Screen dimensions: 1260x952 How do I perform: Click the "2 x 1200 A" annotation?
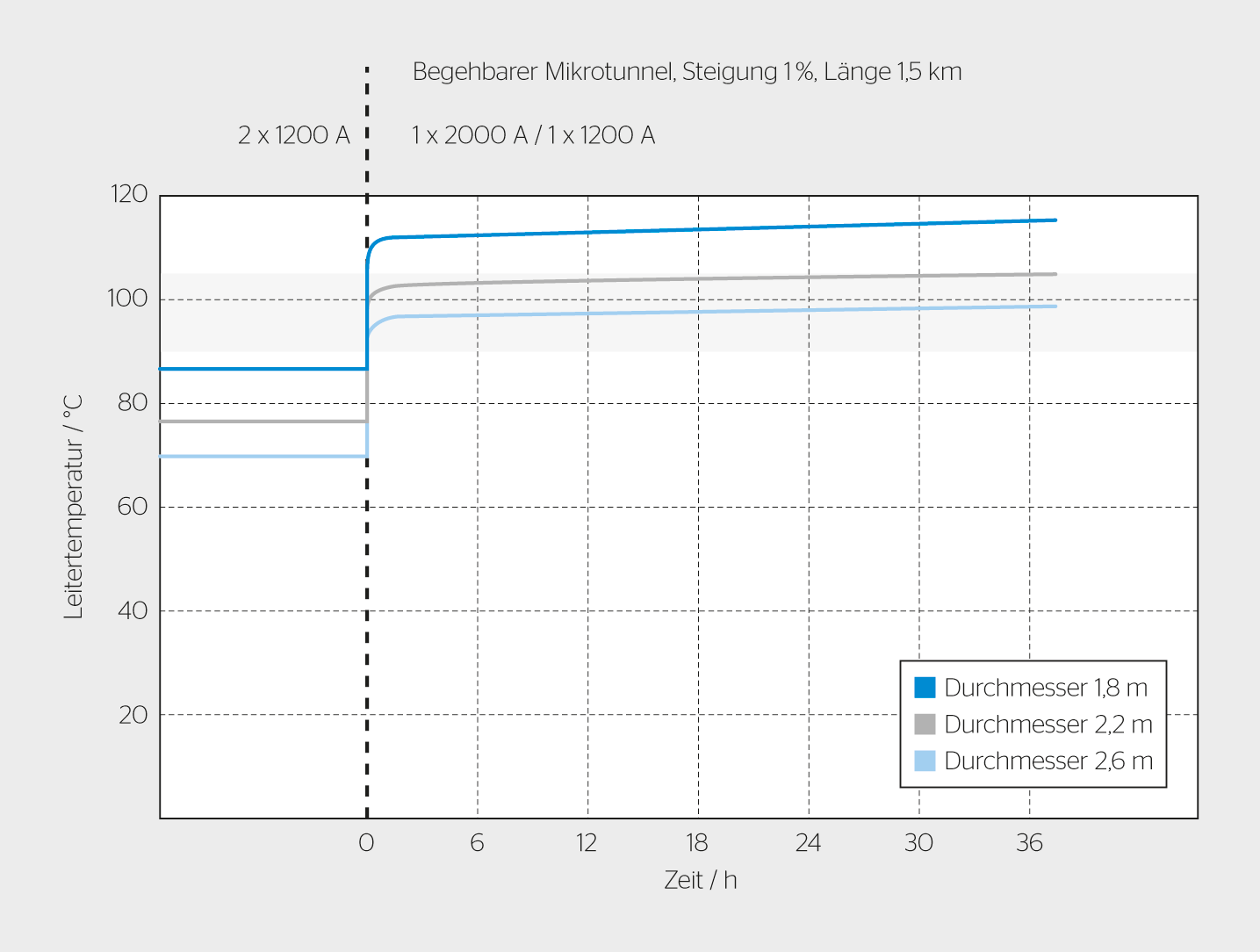click(294, 135)
